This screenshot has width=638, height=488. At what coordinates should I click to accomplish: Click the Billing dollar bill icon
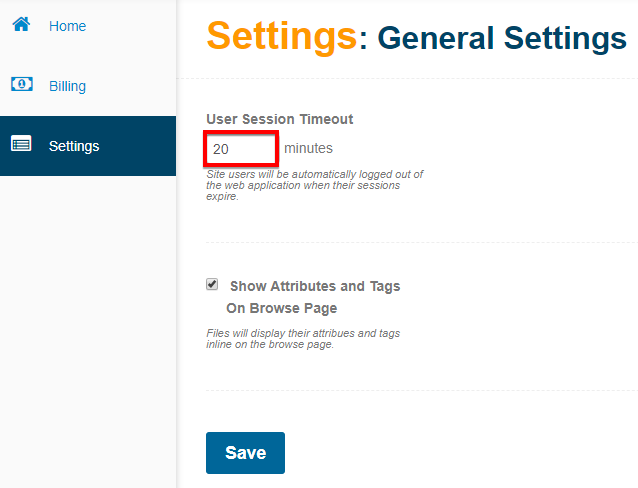[22, 84]
